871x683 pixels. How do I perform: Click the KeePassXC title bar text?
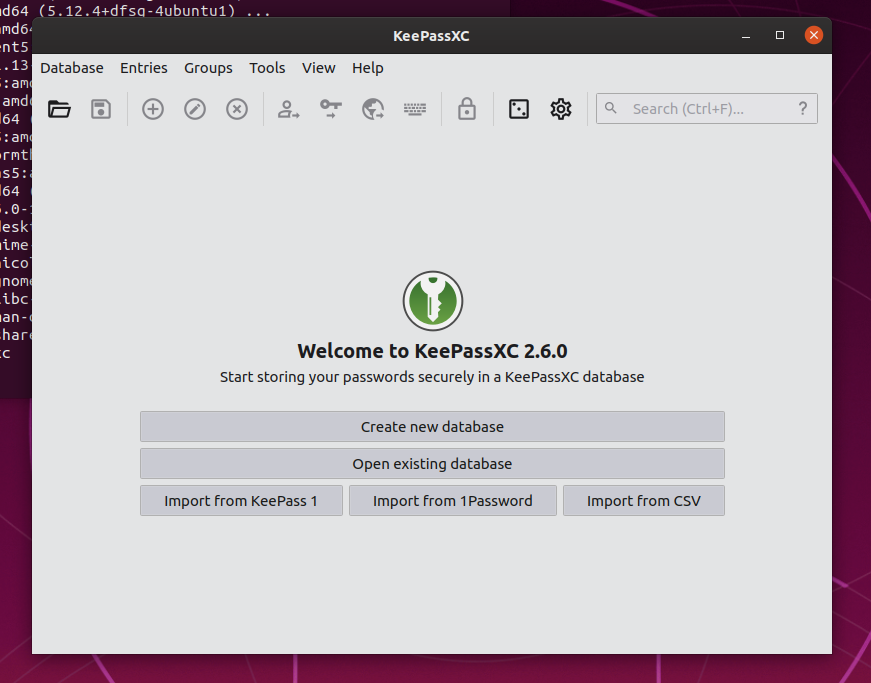point(431,36)
